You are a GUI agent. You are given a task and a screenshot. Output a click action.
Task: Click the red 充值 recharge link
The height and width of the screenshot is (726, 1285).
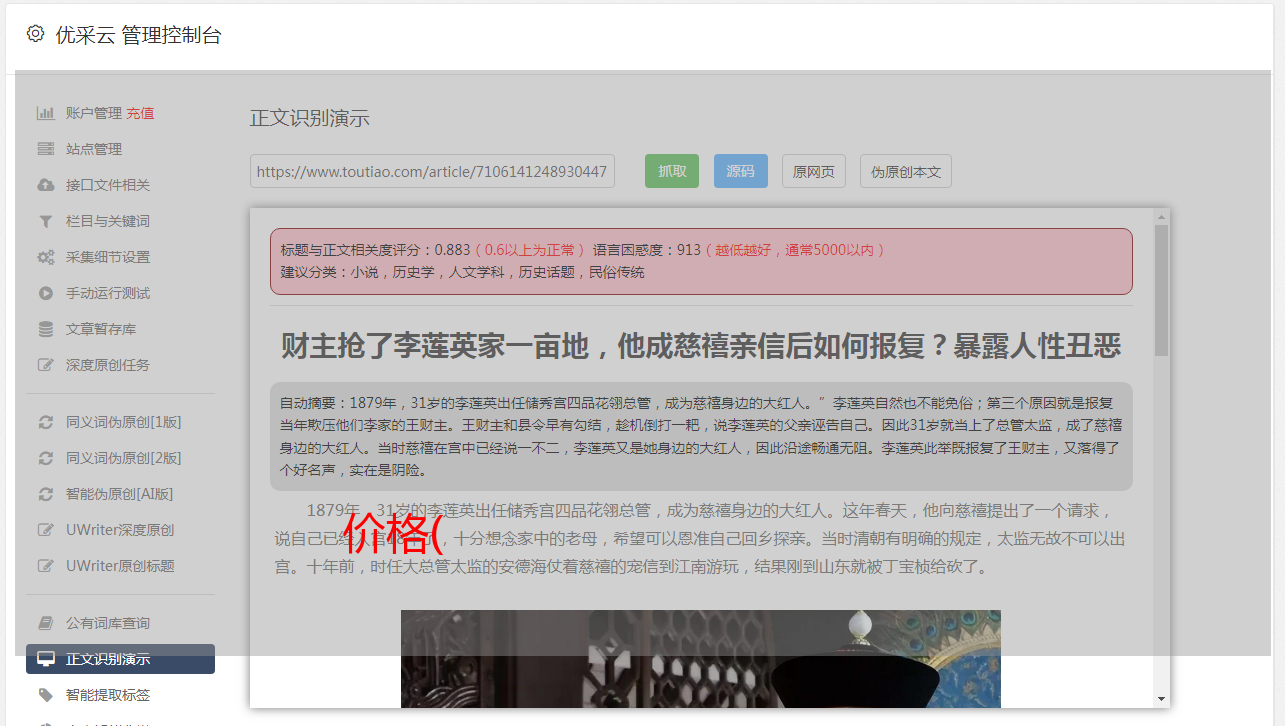click(x=140, y=113)
